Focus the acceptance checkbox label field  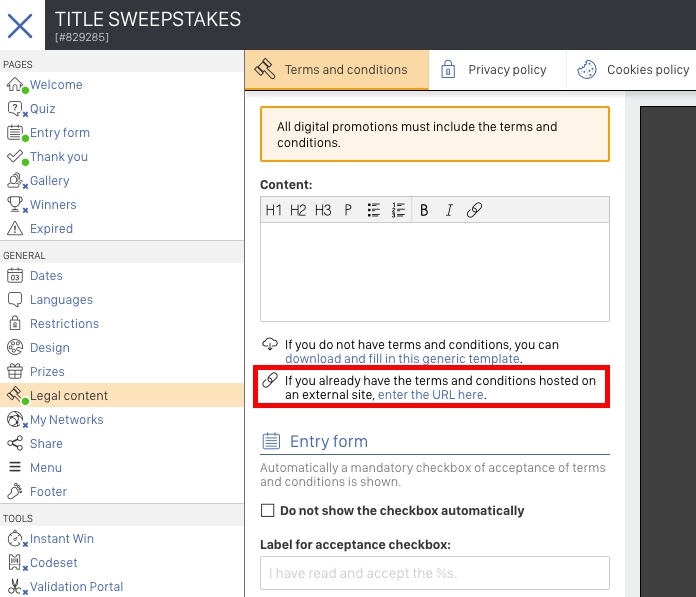[x=435, y=573]
